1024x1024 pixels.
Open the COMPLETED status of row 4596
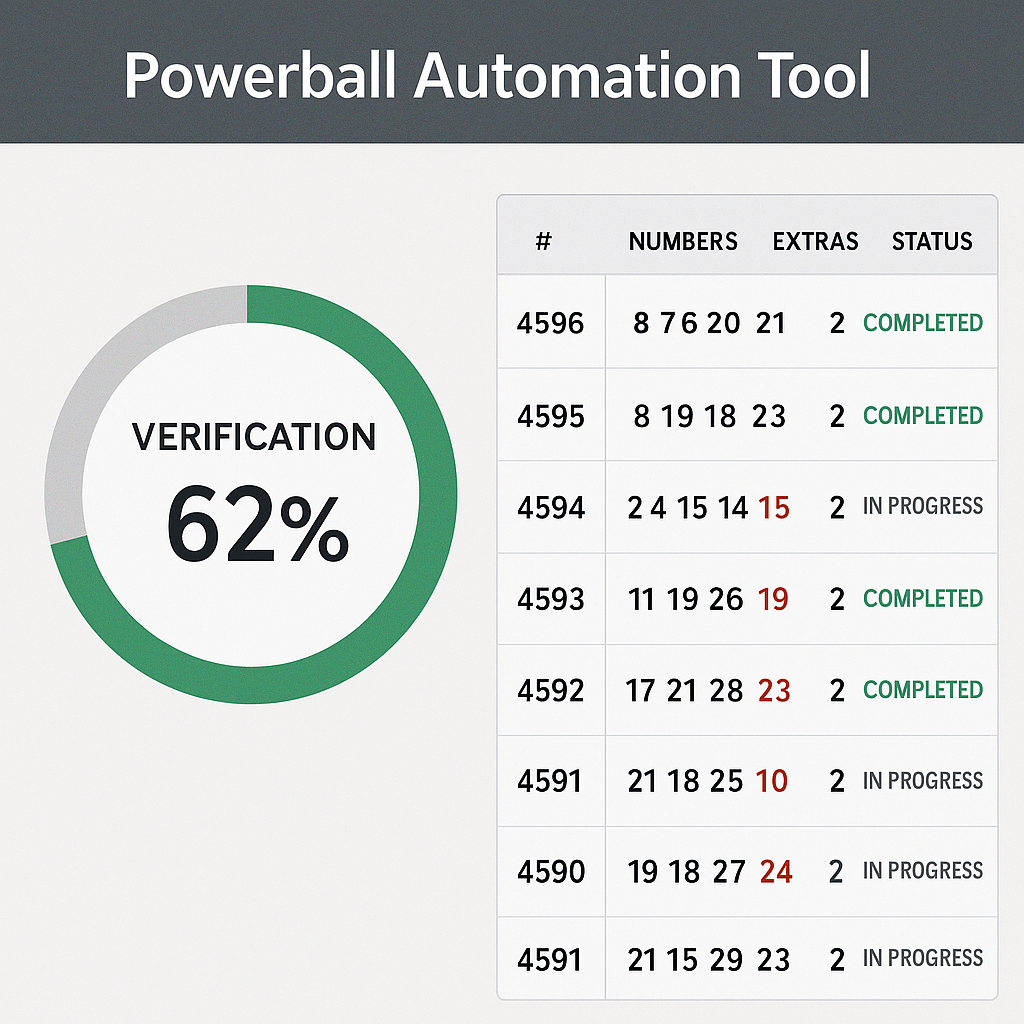(923, 323)
